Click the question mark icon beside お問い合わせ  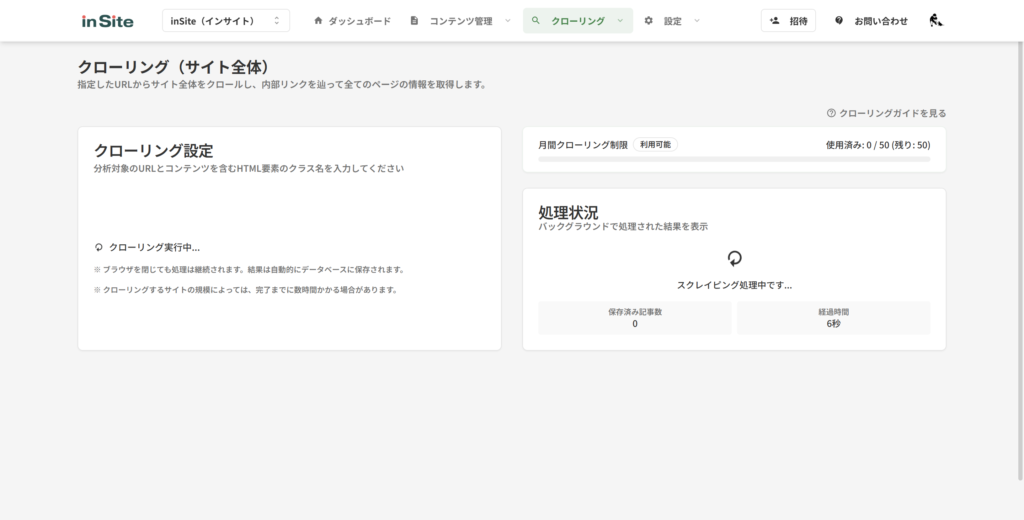[x=839, y=21]
